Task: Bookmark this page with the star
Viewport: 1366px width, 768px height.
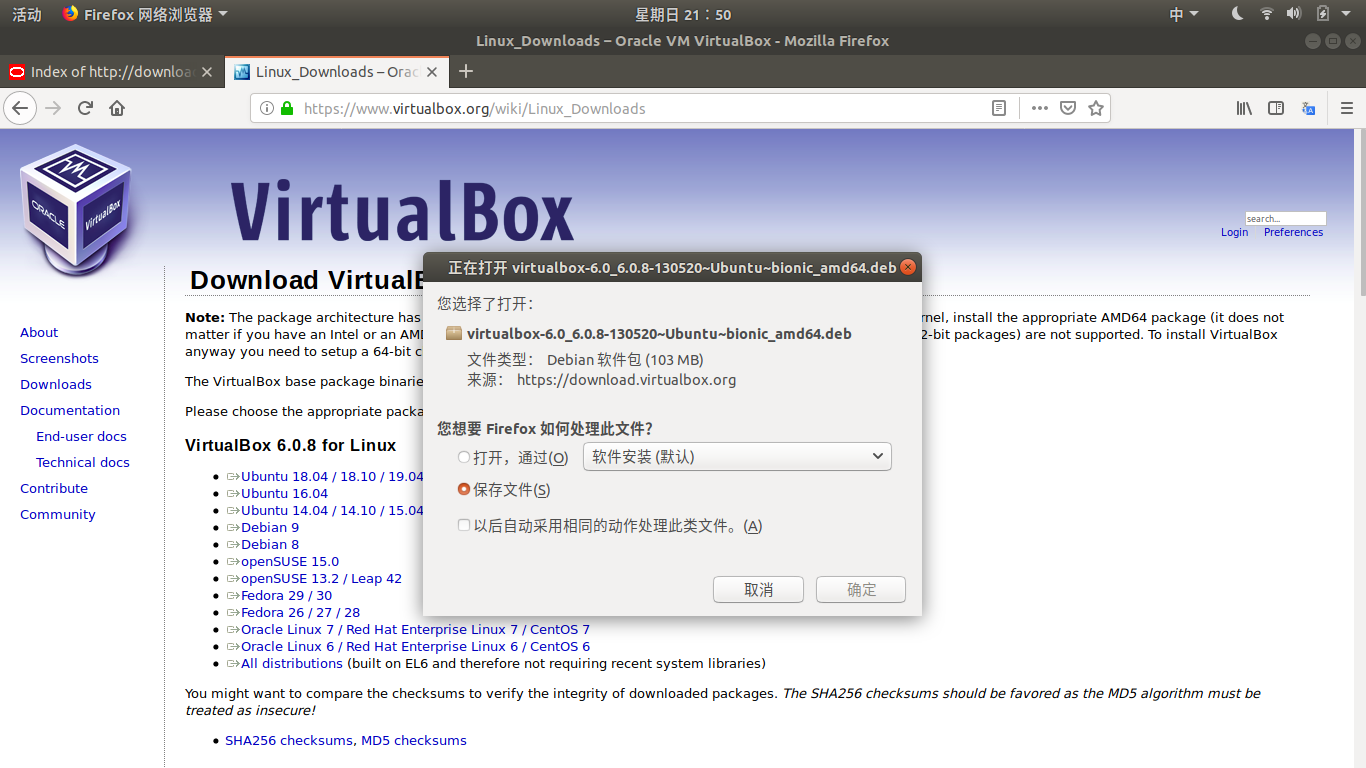Action: click(x=1096, y=108)
